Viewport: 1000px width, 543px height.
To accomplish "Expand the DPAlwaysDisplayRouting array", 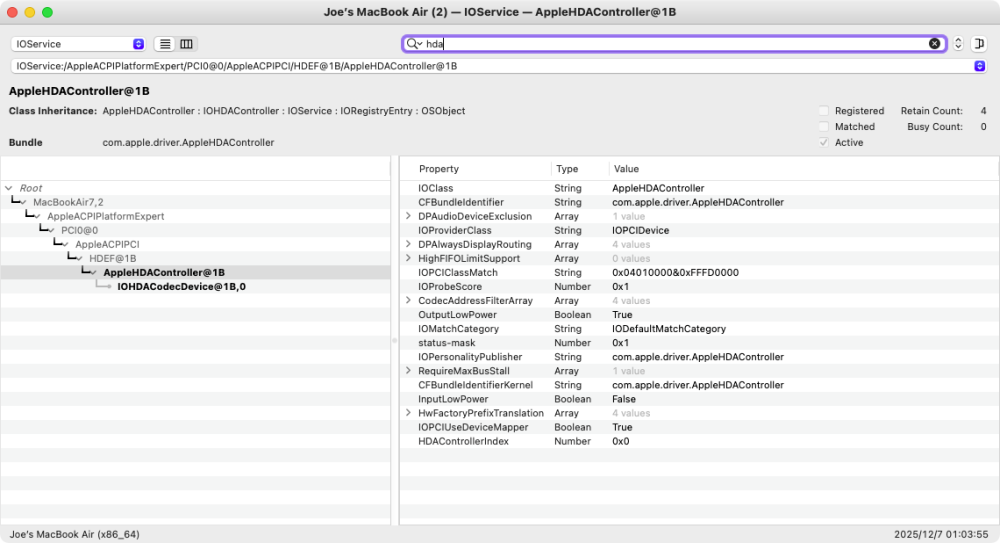I will [408, 244].
